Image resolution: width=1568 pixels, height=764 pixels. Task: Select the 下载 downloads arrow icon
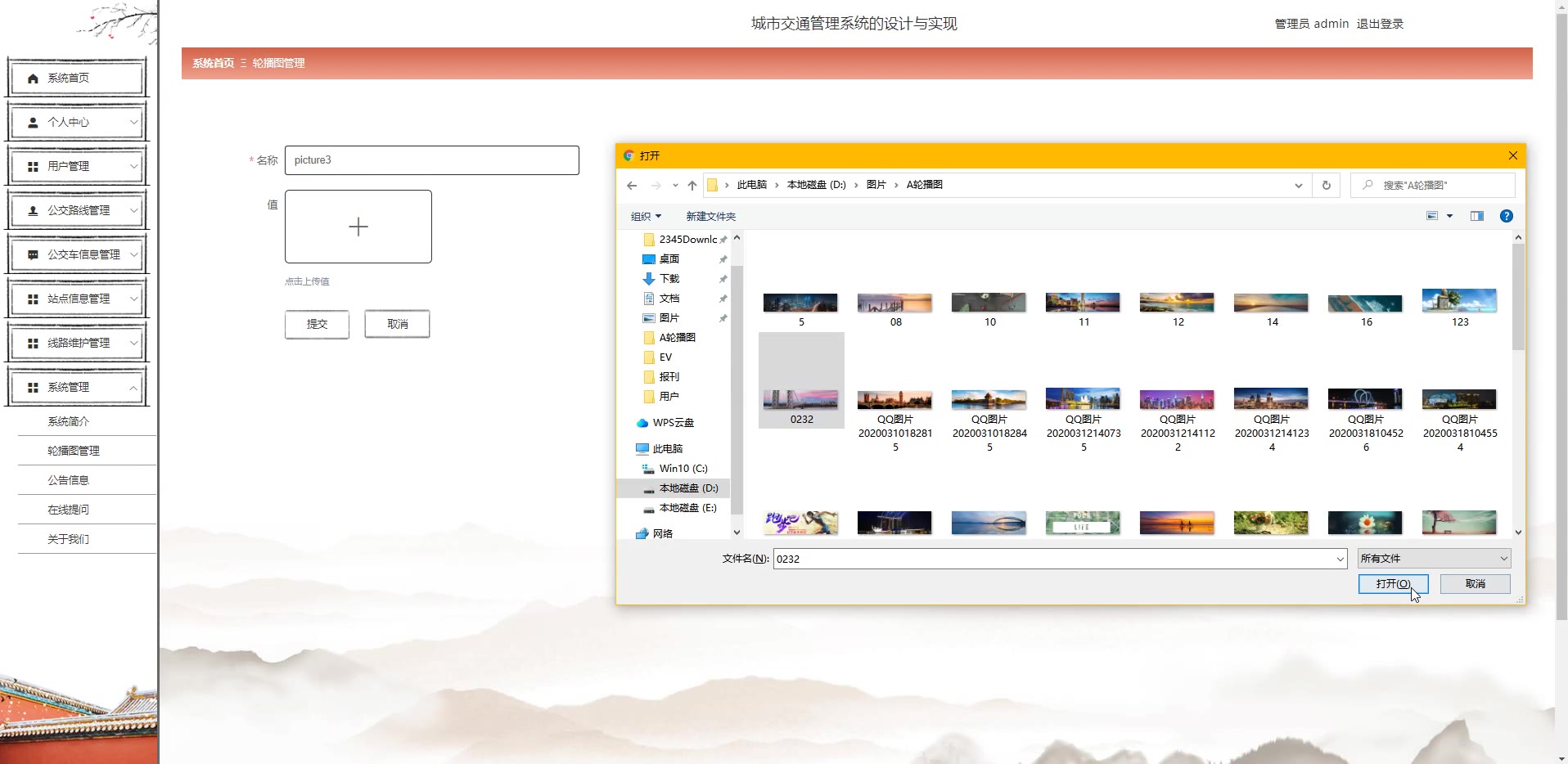tap(649, 279)
